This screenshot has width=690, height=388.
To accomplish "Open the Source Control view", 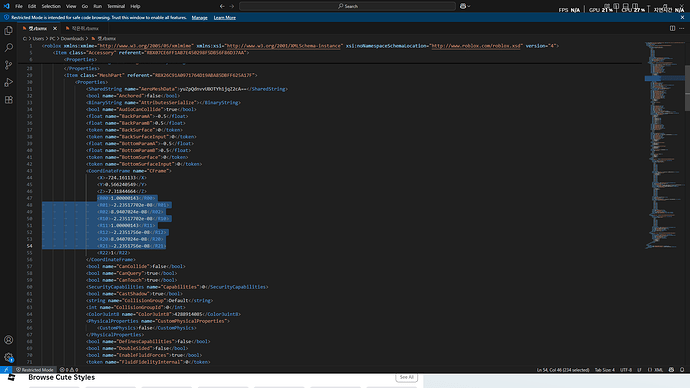I will tap(8, 65).
